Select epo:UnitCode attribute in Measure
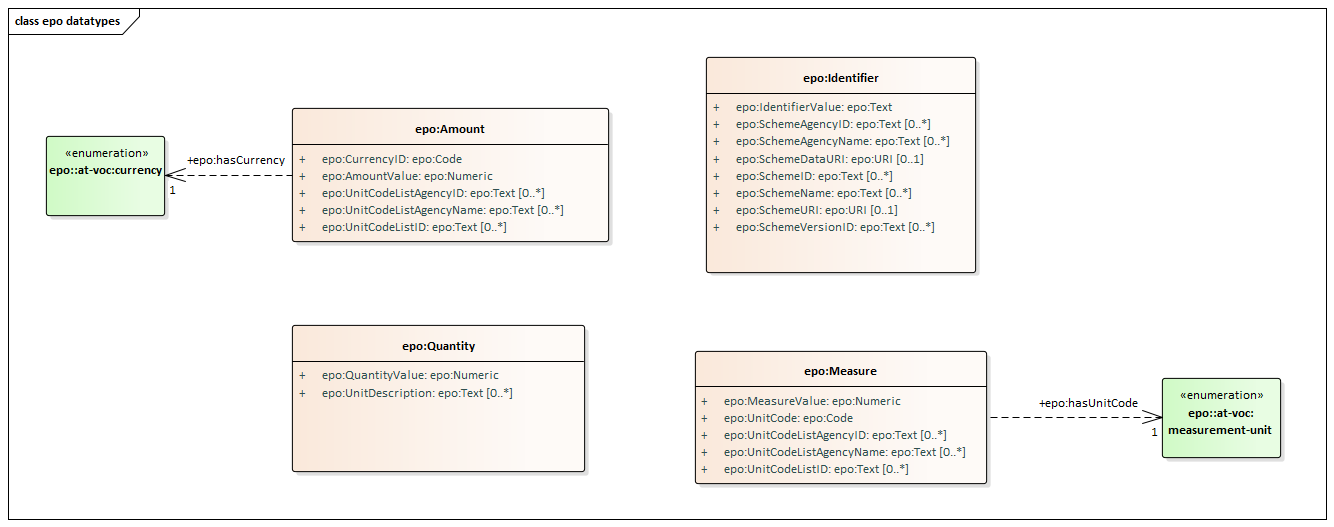 (788, 418)
